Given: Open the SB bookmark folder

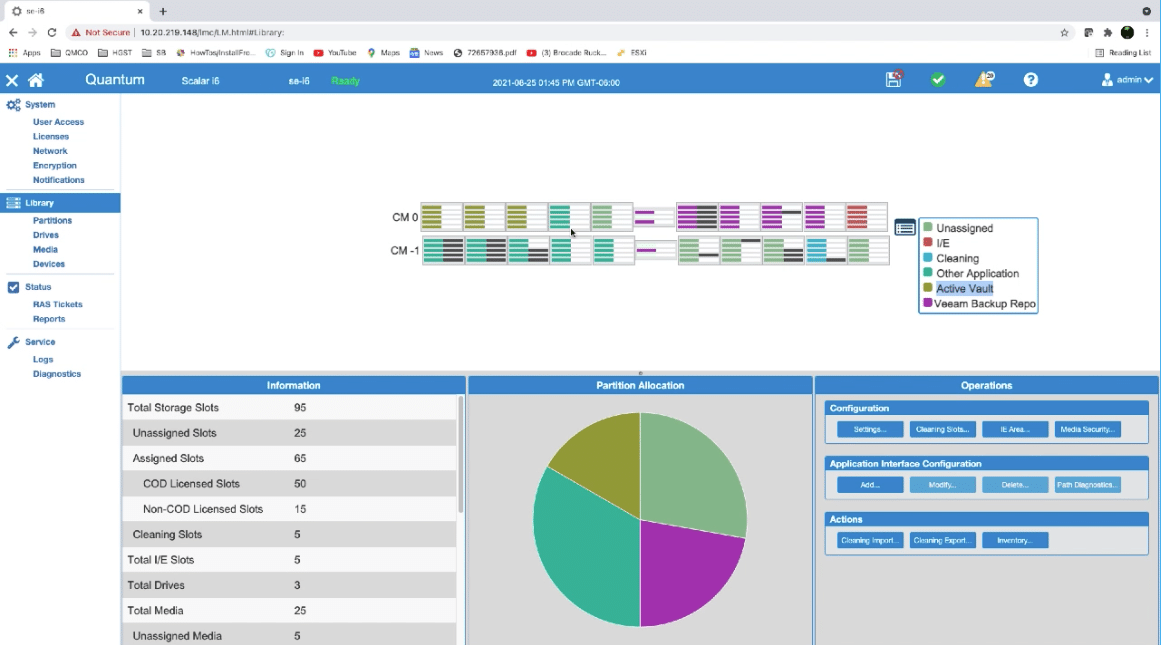Looking at the screenshot, I should [154, 53].
